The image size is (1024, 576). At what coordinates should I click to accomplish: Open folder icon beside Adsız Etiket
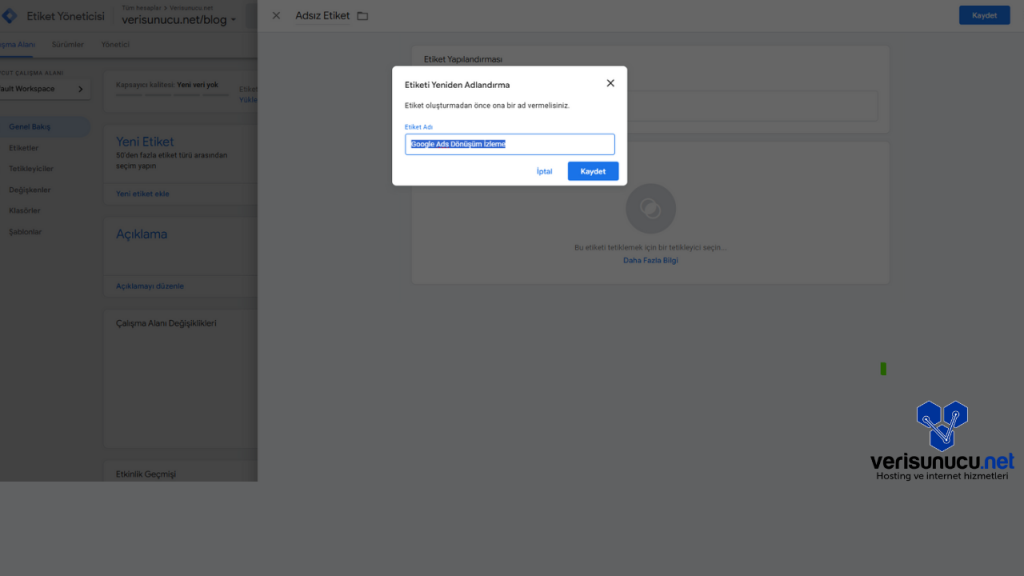coord(362,16)
